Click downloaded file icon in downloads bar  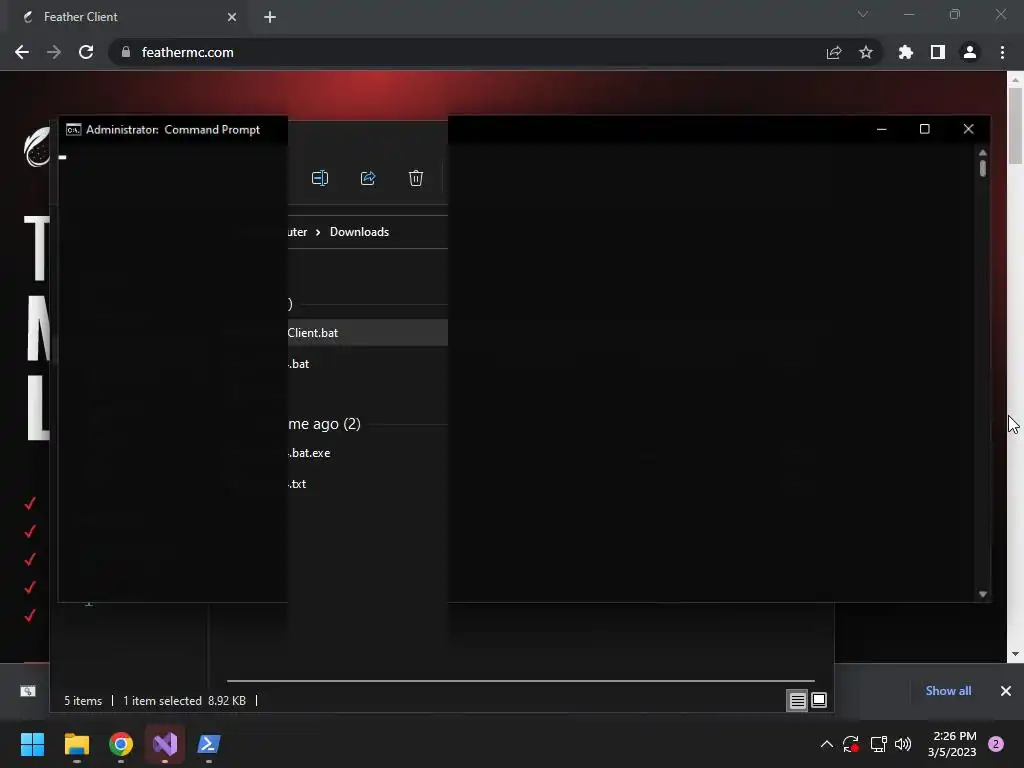(27, 691)
